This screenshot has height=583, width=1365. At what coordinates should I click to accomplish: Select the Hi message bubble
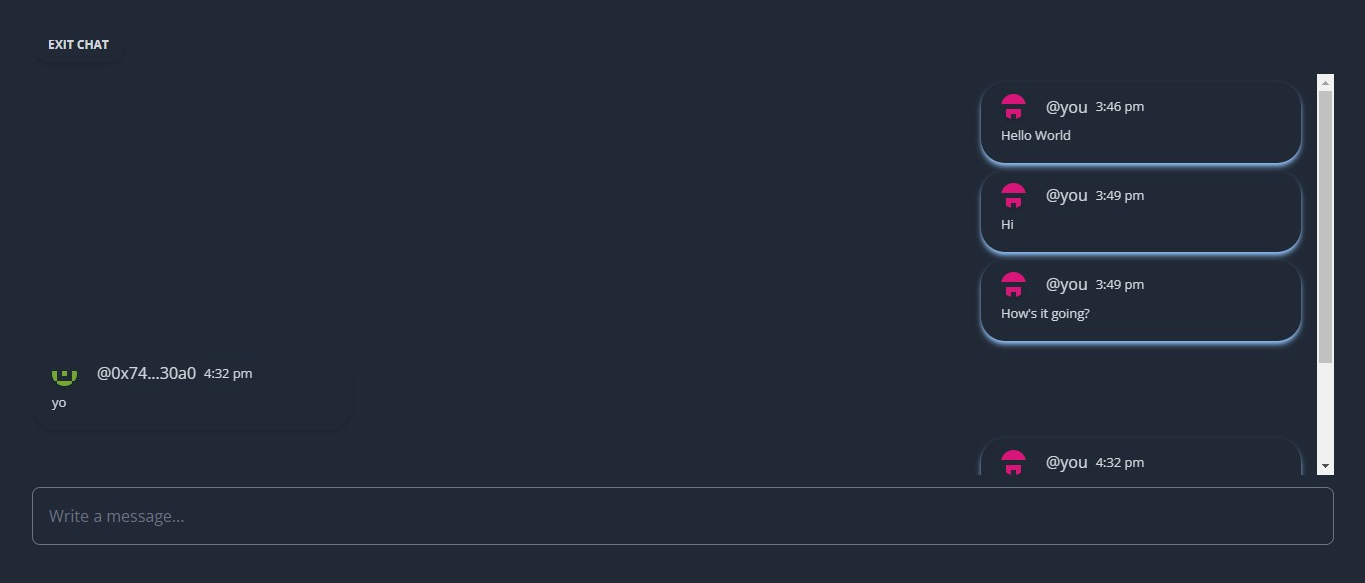click(1140, 211)
